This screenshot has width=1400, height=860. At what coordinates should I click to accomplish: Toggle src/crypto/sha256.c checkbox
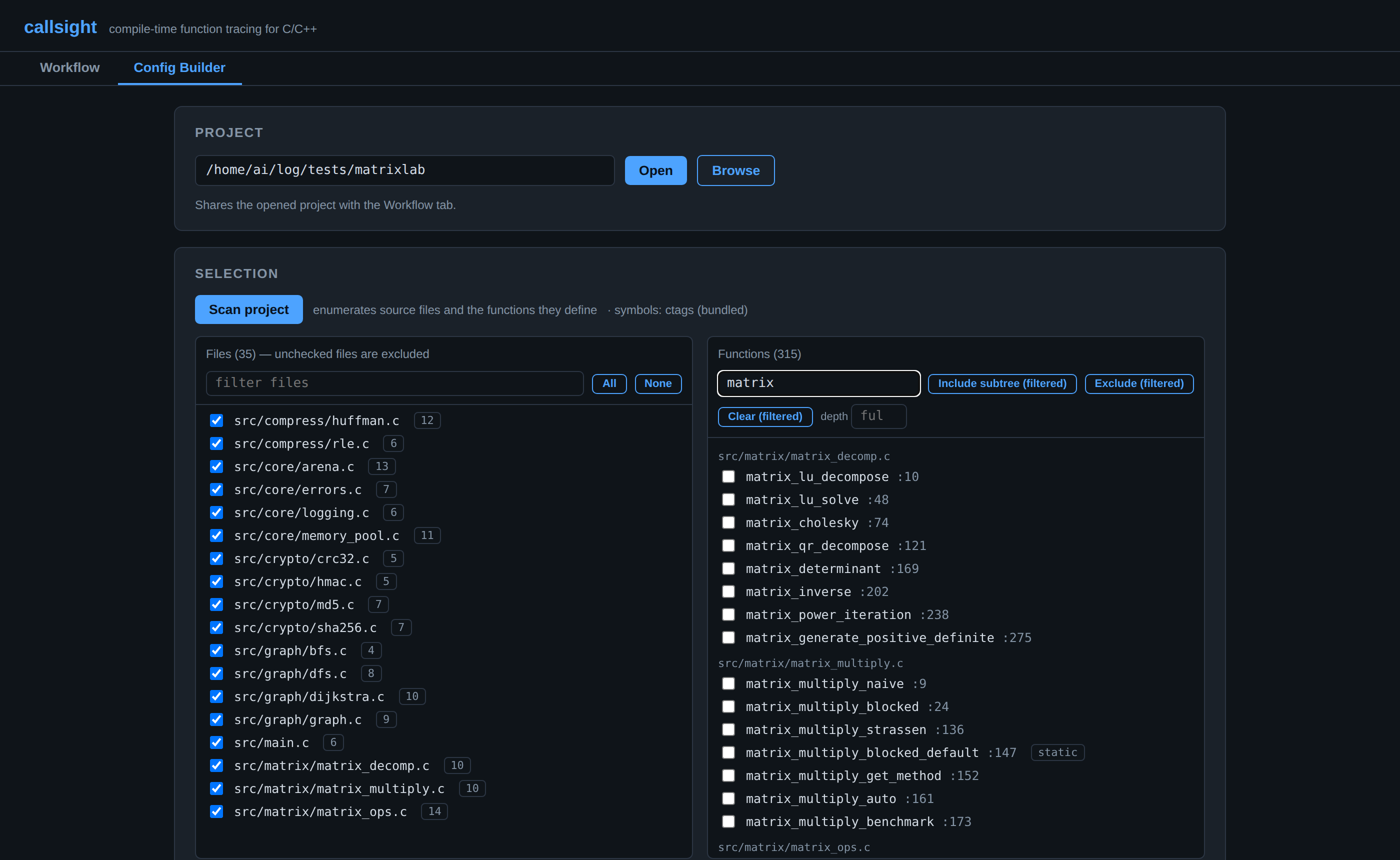[x=216, y=627]
